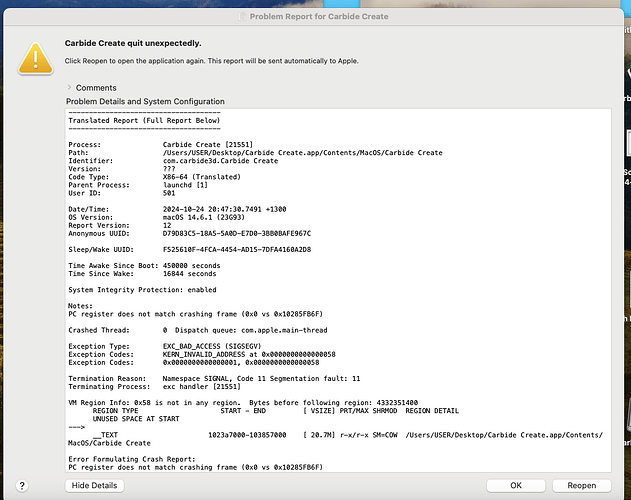Click 'Translated Report (Full Report Below)' line
Screen dimensions: 631x500
pyautogui.click(x=144, y=120)
